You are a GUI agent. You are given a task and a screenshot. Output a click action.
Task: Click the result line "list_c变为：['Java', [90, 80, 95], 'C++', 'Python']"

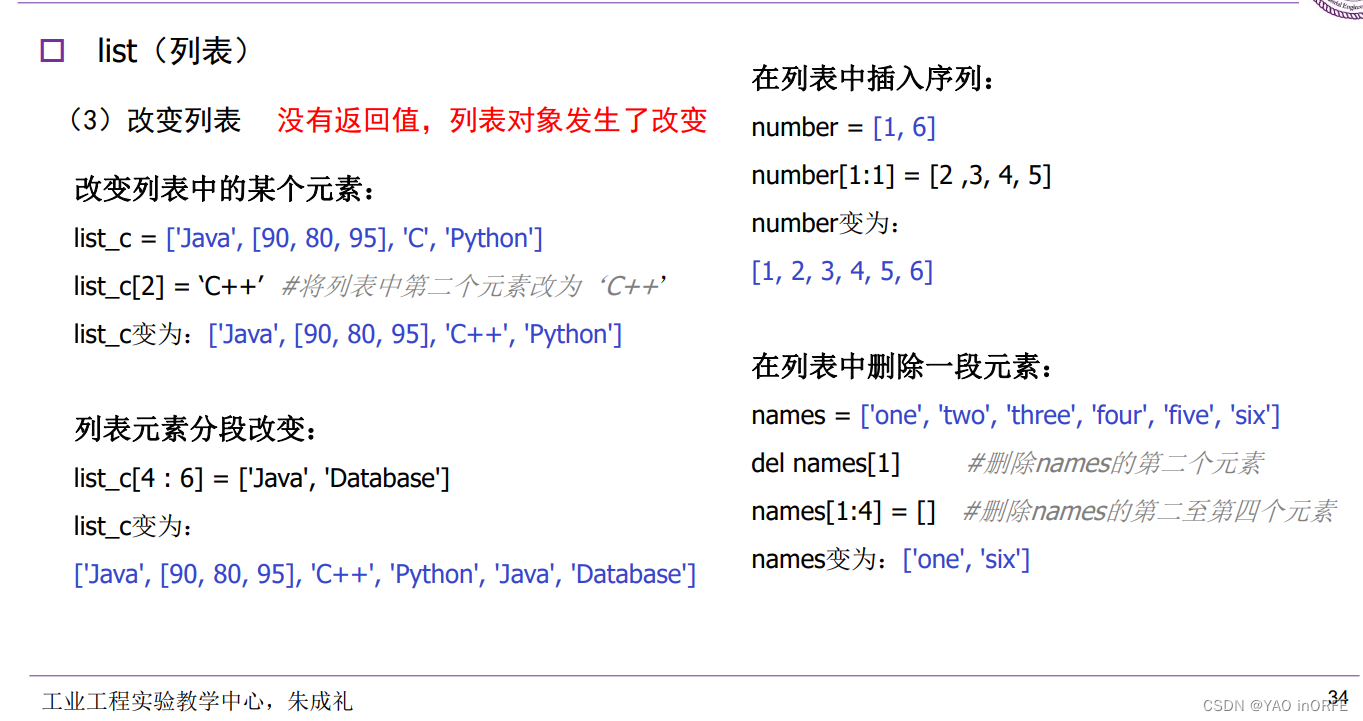(348, 334)
